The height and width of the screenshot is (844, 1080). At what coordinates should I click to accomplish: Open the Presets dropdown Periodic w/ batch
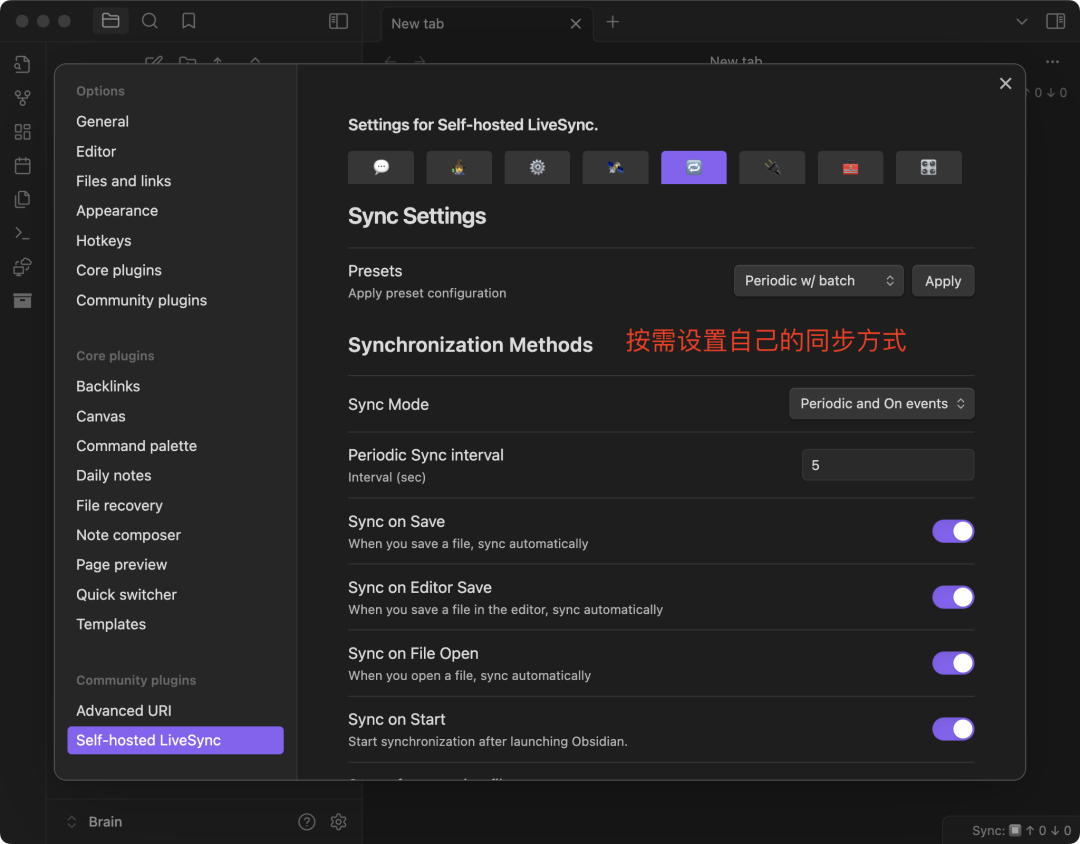point(818,280)
